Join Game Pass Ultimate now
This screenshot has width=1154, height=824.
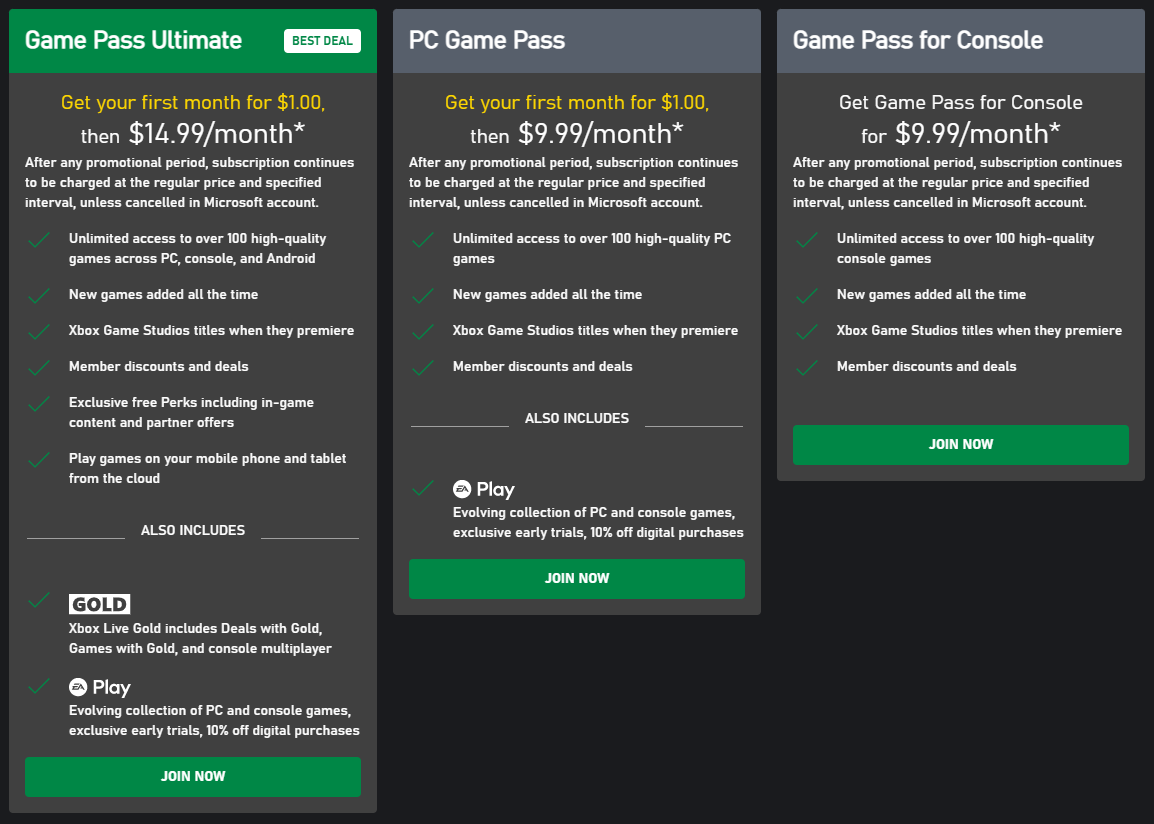click(193, 776)
